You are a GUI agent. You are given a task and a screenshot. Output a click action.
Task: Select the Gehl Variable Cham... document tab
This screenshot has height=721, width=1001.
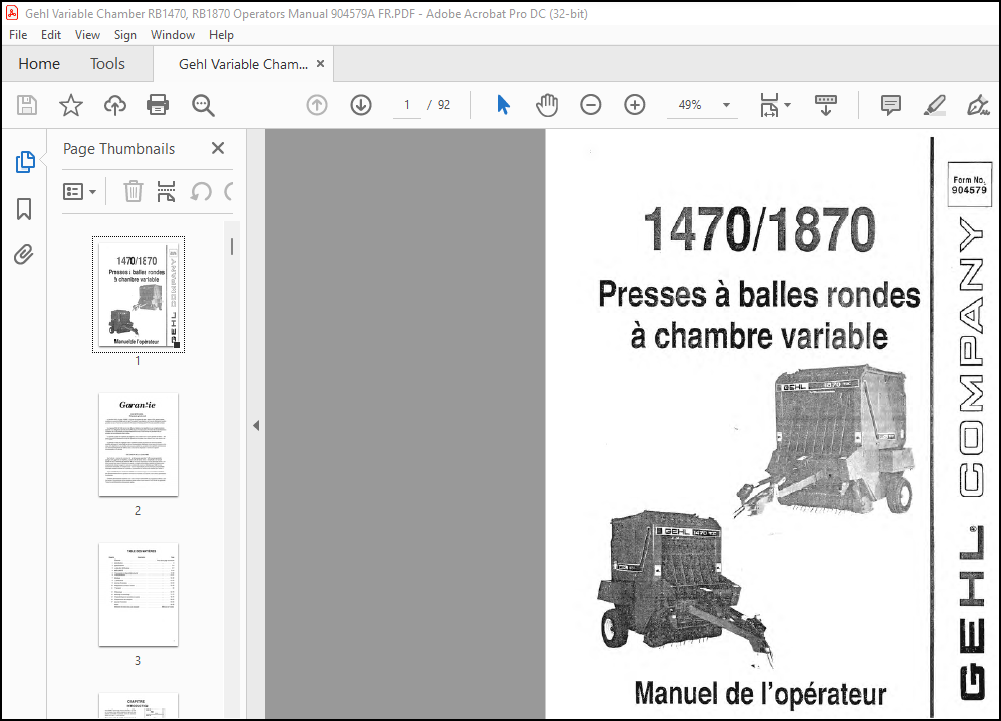(x=243, y=64)
